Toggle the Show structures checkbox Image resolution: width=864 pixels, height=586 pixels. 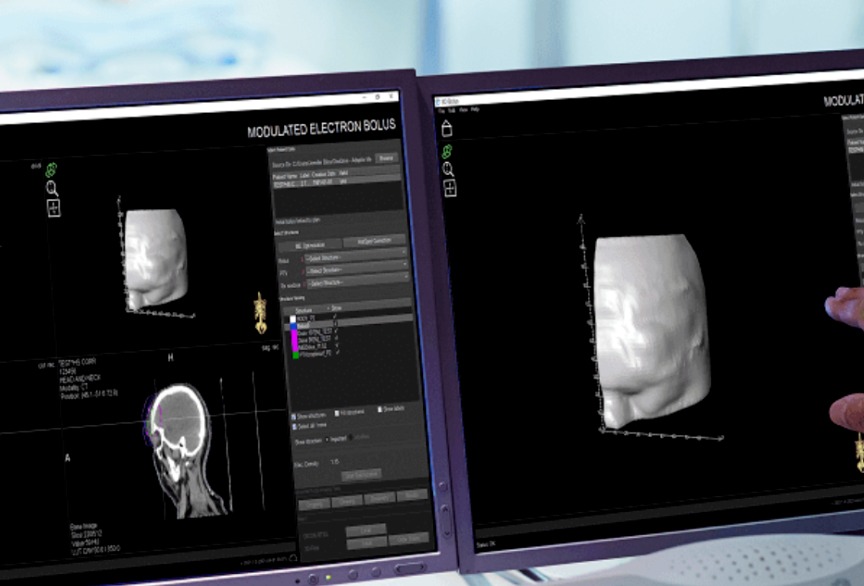(x=294, y=417)
